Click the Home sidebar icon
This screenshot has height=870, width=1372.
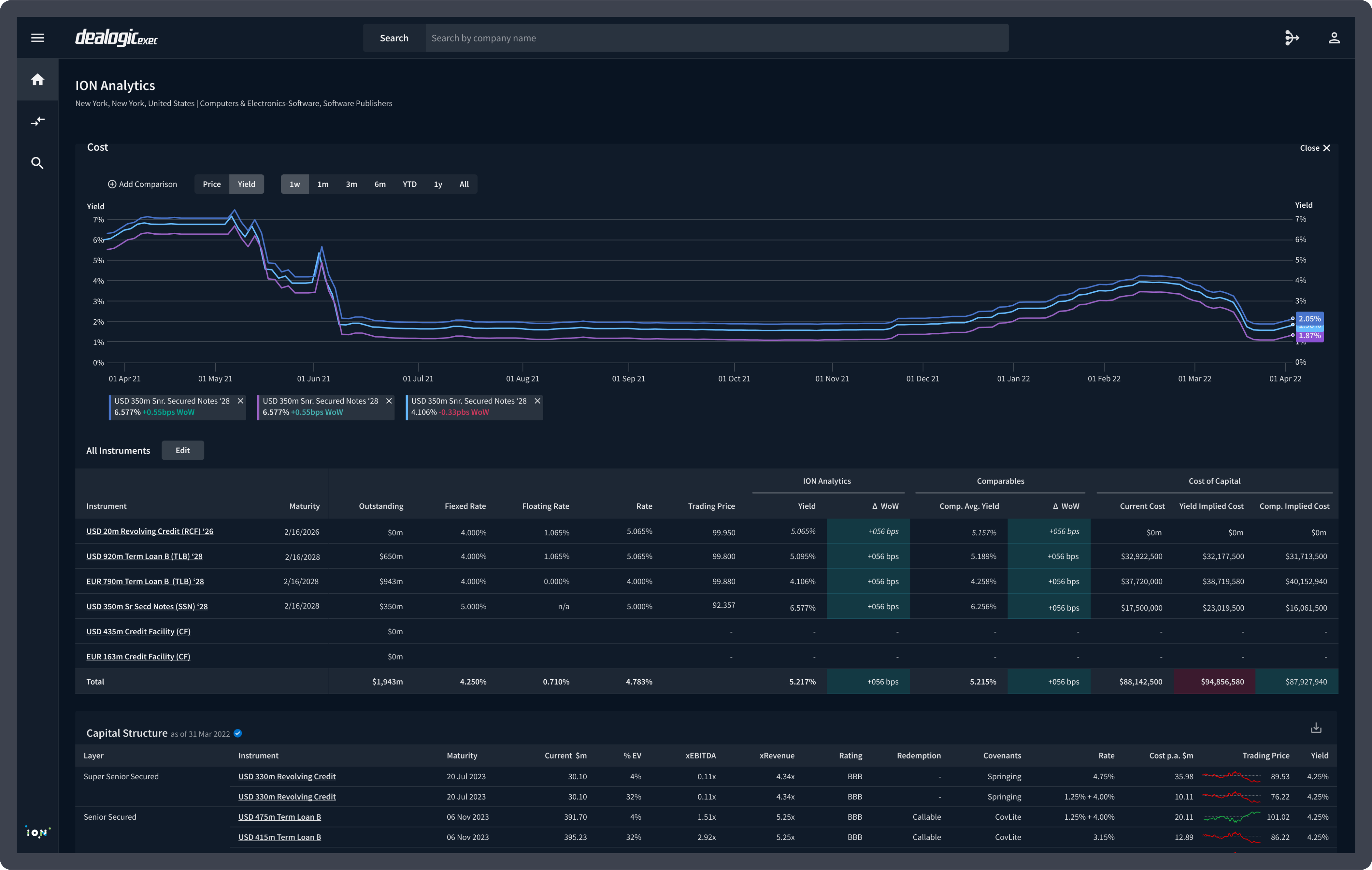point(38,80)
